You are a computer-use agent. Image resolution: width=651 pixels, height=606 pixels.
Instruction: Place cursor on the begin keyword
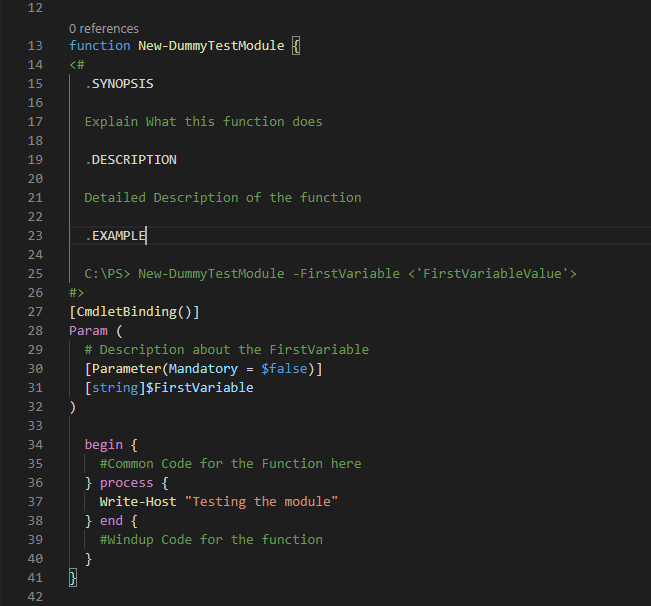point(103,445)
